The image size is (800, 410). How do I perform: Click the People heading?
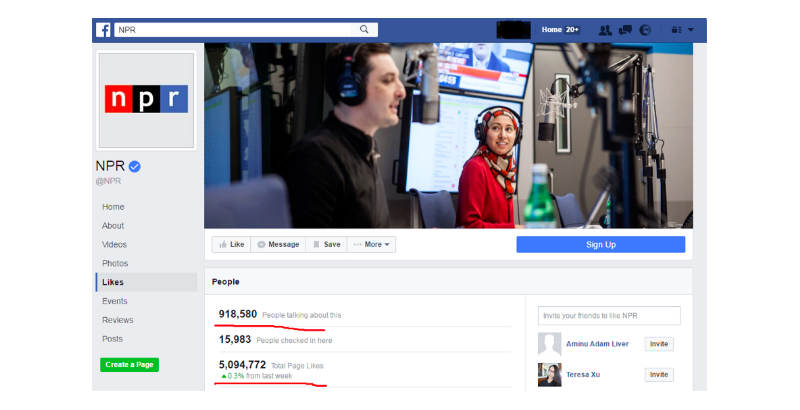pos(226,282)
